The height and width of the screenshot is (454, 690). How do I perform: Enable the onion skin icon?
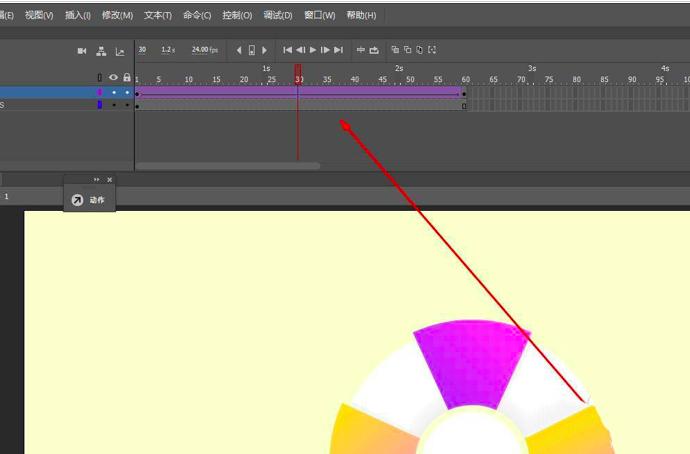pos(395,50)
